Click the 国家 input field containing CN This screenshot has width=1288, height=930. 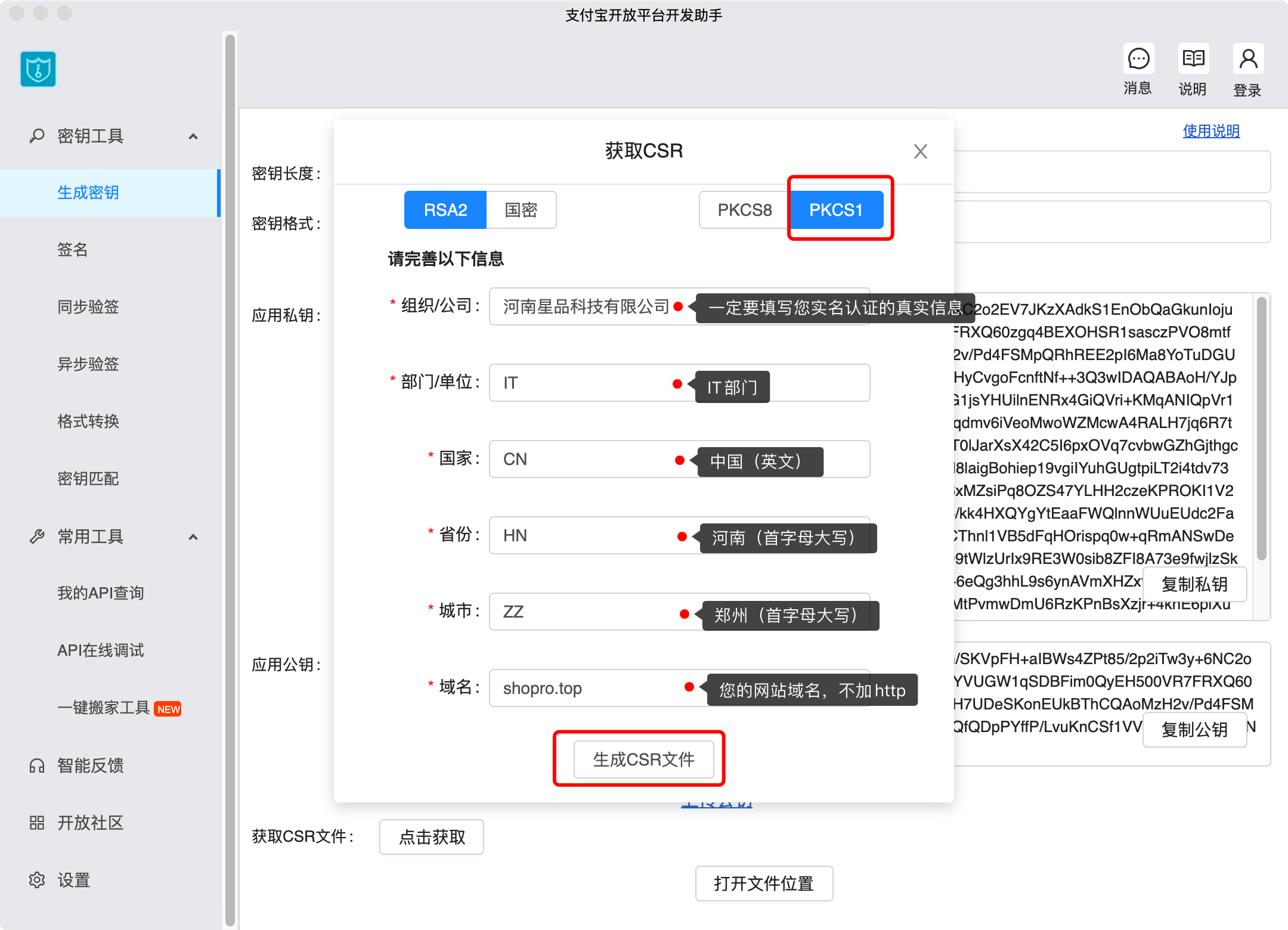click(x=679, y=459)
